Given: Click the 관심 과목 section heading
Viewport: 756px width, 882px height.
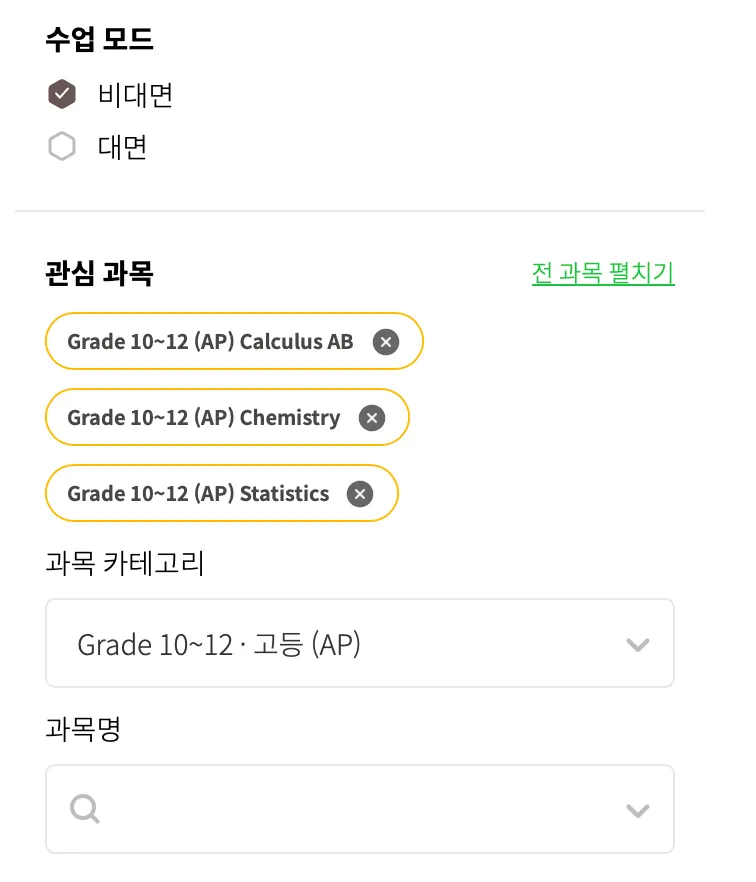Looking at the screenshot, I should pos(99,273).
